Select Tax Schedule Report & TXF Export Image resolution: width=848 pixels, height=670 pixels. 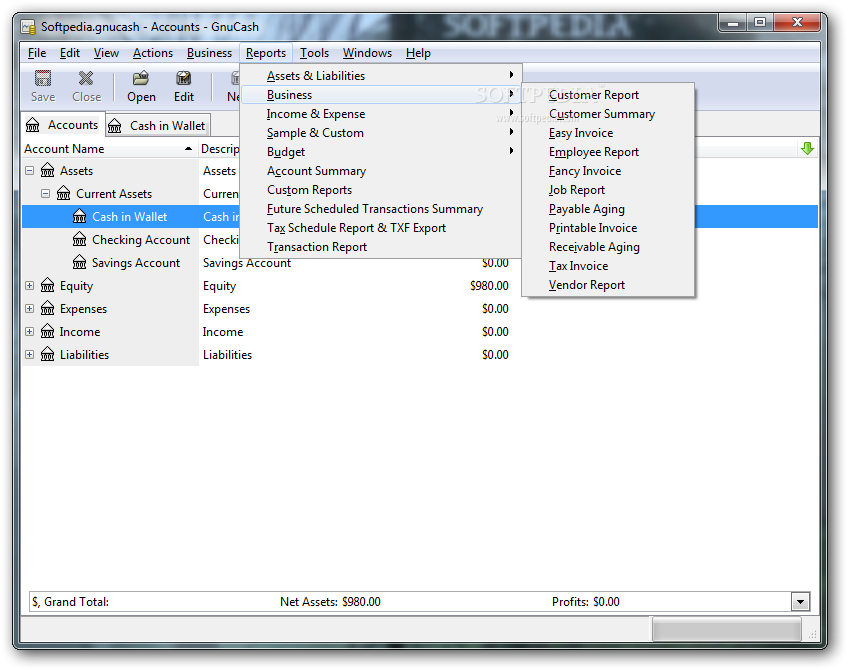pos(380,228)
